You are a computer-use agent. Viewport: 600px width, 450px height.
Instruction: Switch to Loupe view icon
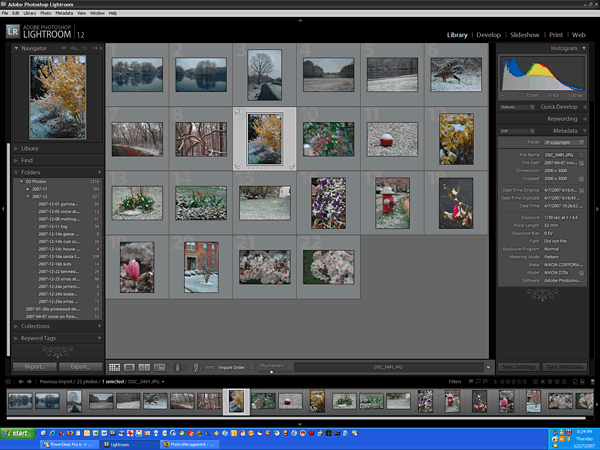tap(129, 367)
